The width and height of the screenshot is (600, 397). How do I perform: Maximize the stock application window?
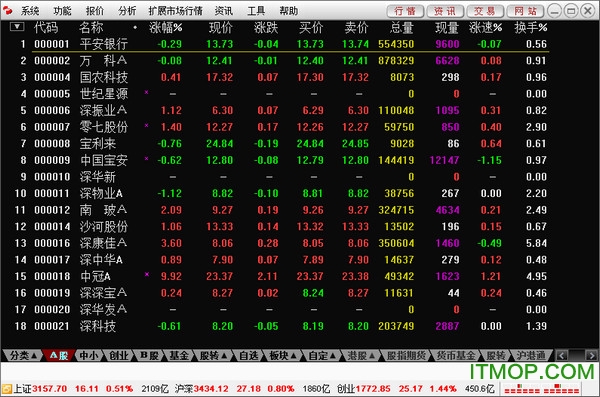571,11
